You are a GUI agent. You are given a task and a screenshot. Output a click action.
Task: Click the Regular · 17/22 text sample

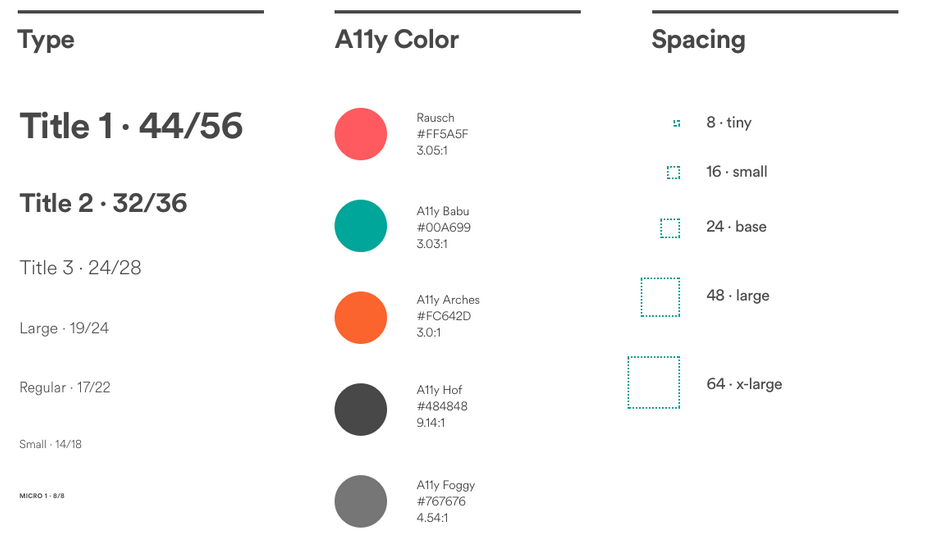[65, 387]
